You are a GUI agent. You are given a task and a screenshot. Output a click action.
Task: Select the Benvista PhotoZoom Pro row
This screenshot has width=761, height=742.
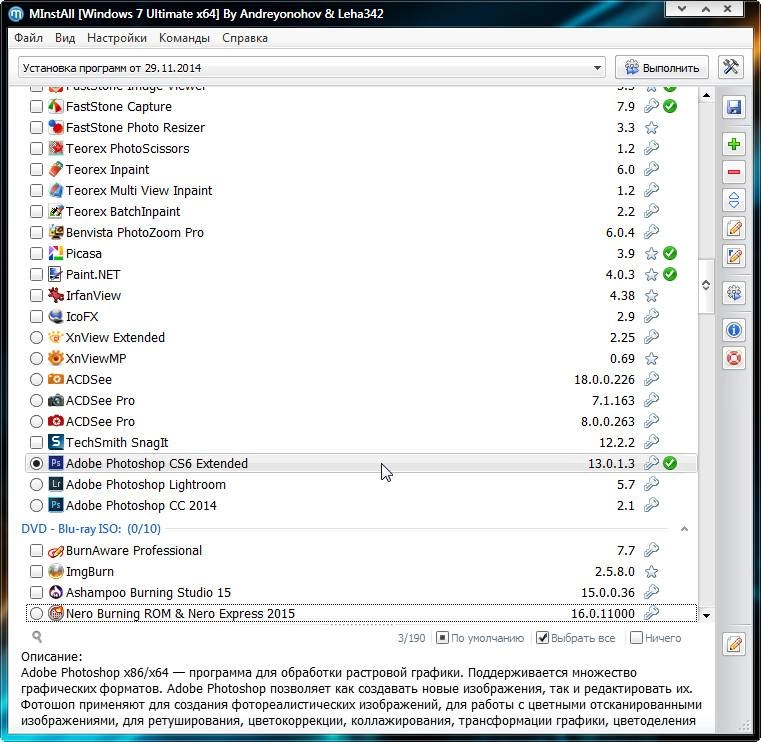(361, 232)
